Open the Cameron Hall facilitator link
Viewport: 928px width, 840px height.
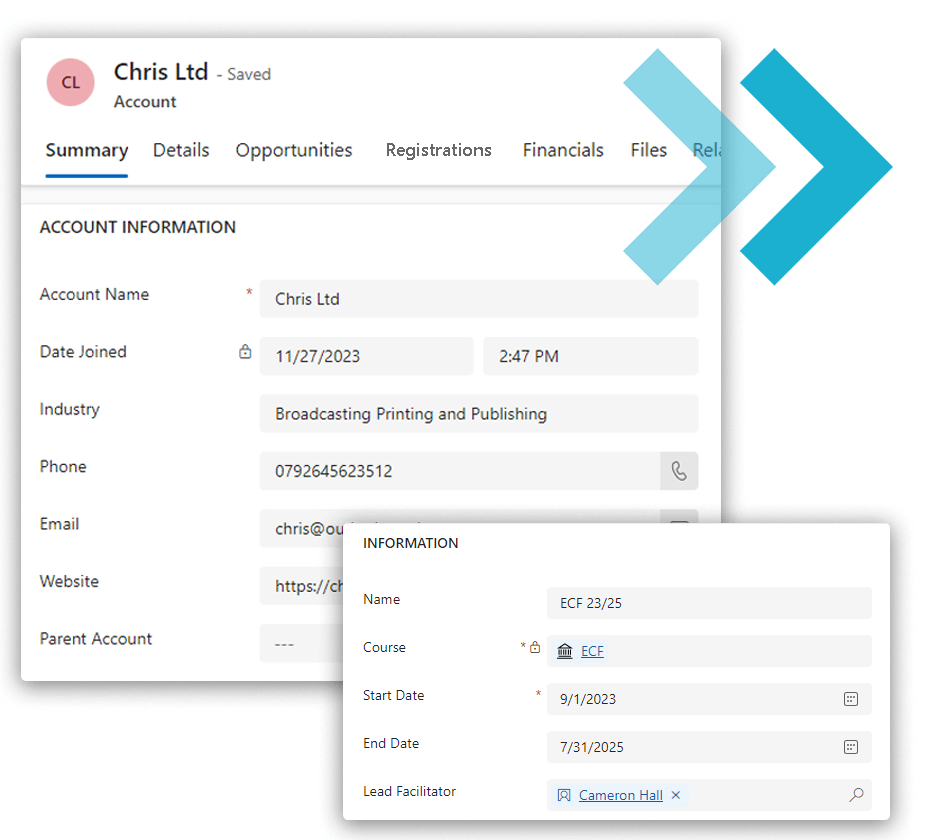coord(620,795)
